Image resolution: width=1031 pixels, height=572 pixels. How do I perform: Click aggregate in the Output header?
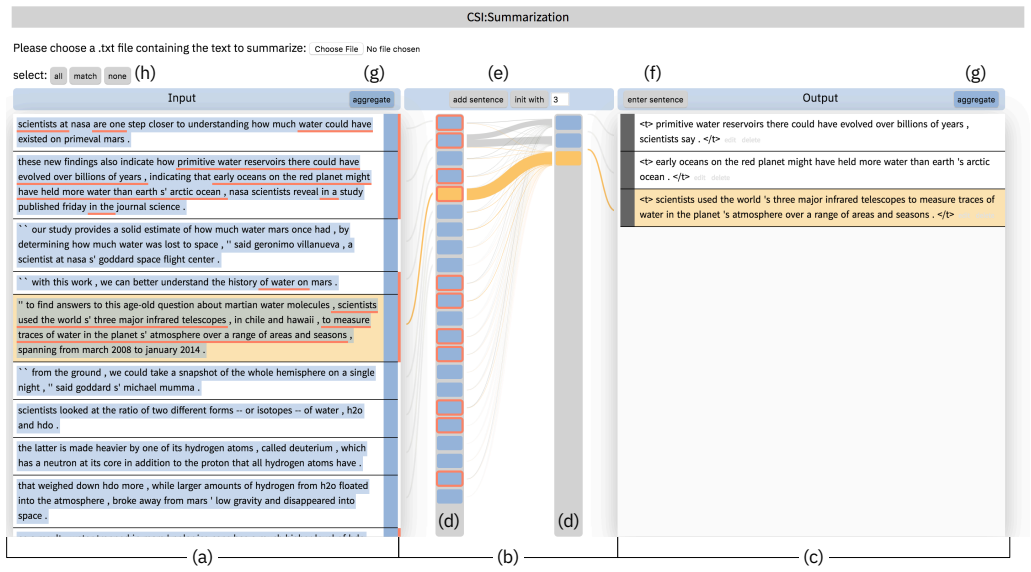pyautogui.click(x=976, y=99)
